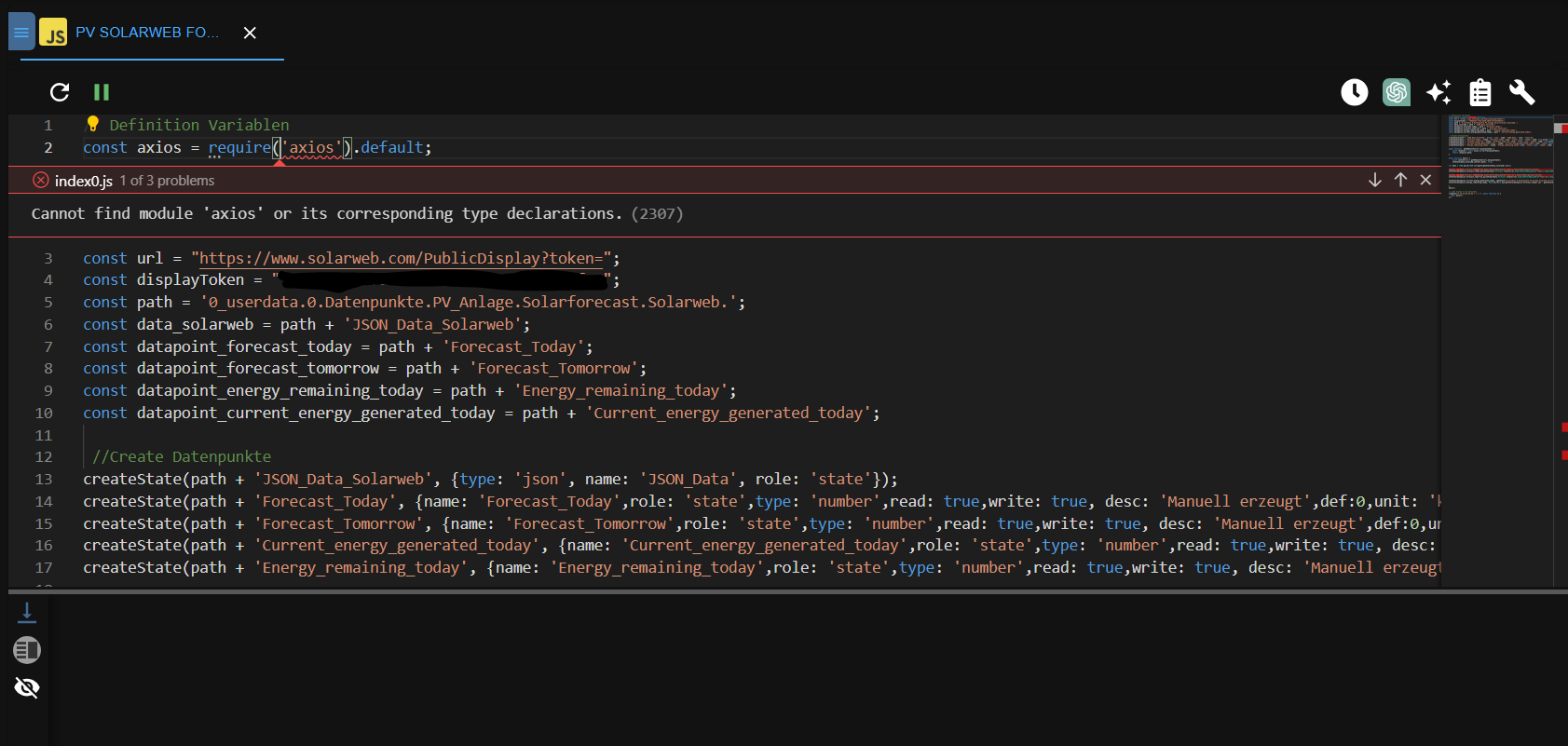1568x746 pixels.
Task: Pause the running script
Action: [102, 92]
